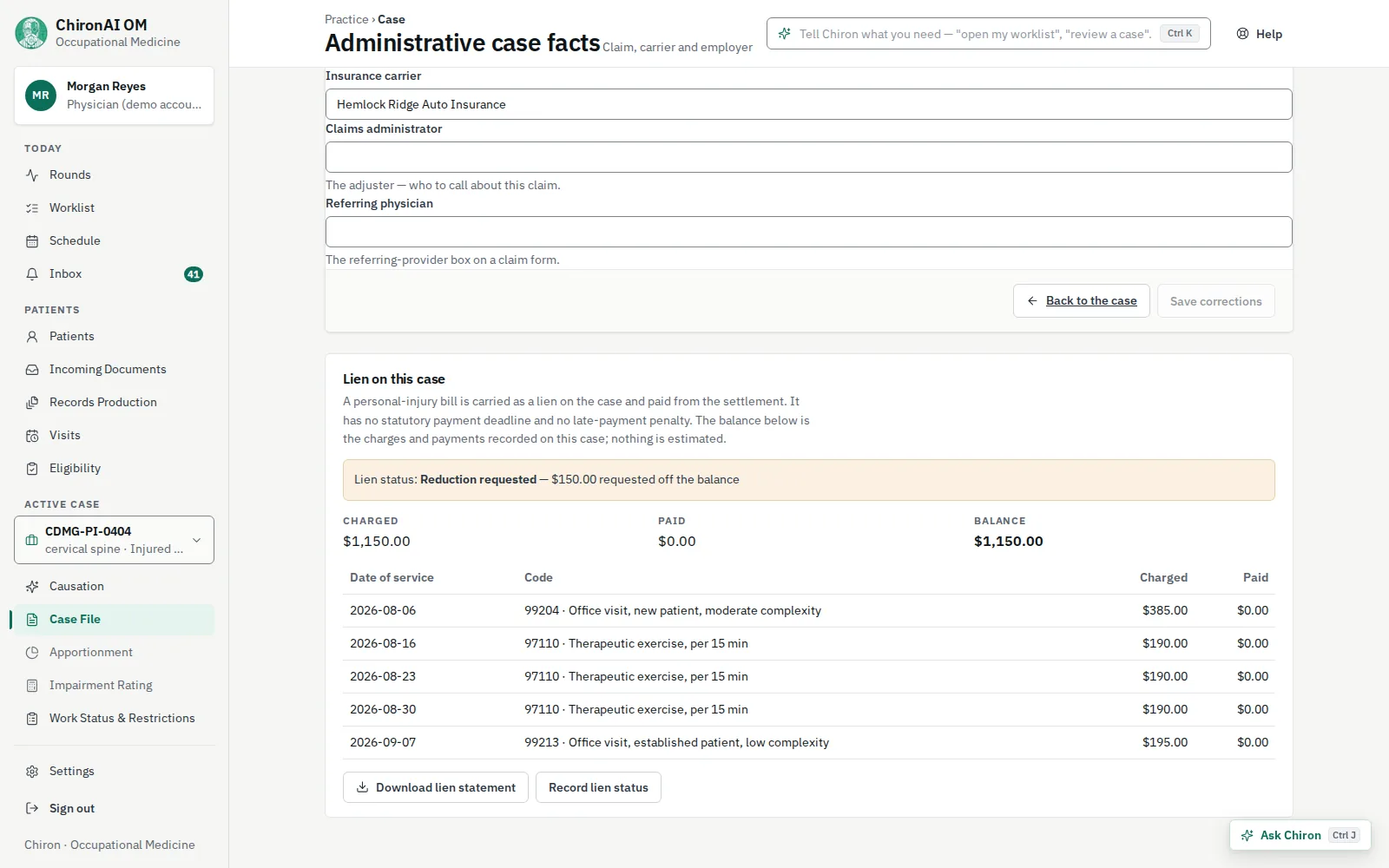This screenshot has height=868, width=1389.
Task: Open the Inbox bell icon
Action: tap(32, 274)
